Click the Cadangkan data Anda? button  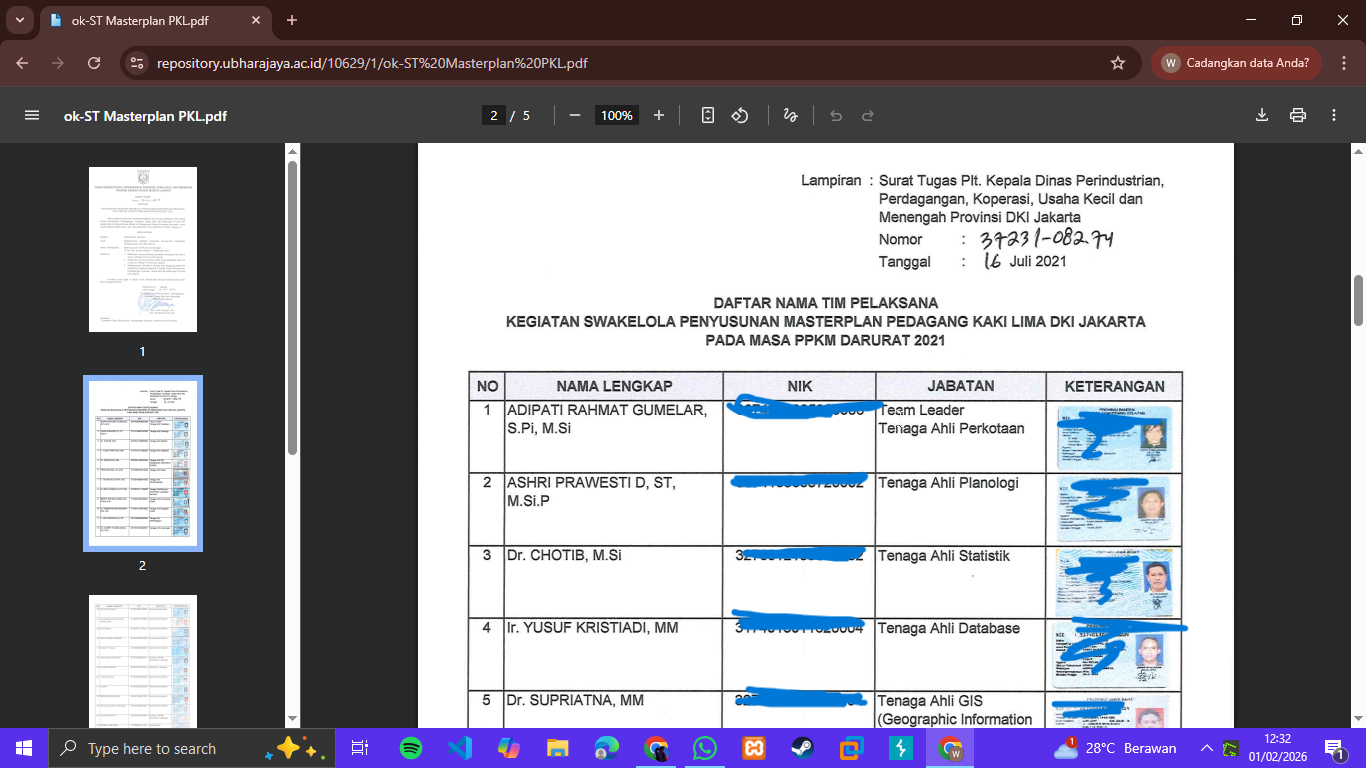(x=1236, y=63)
